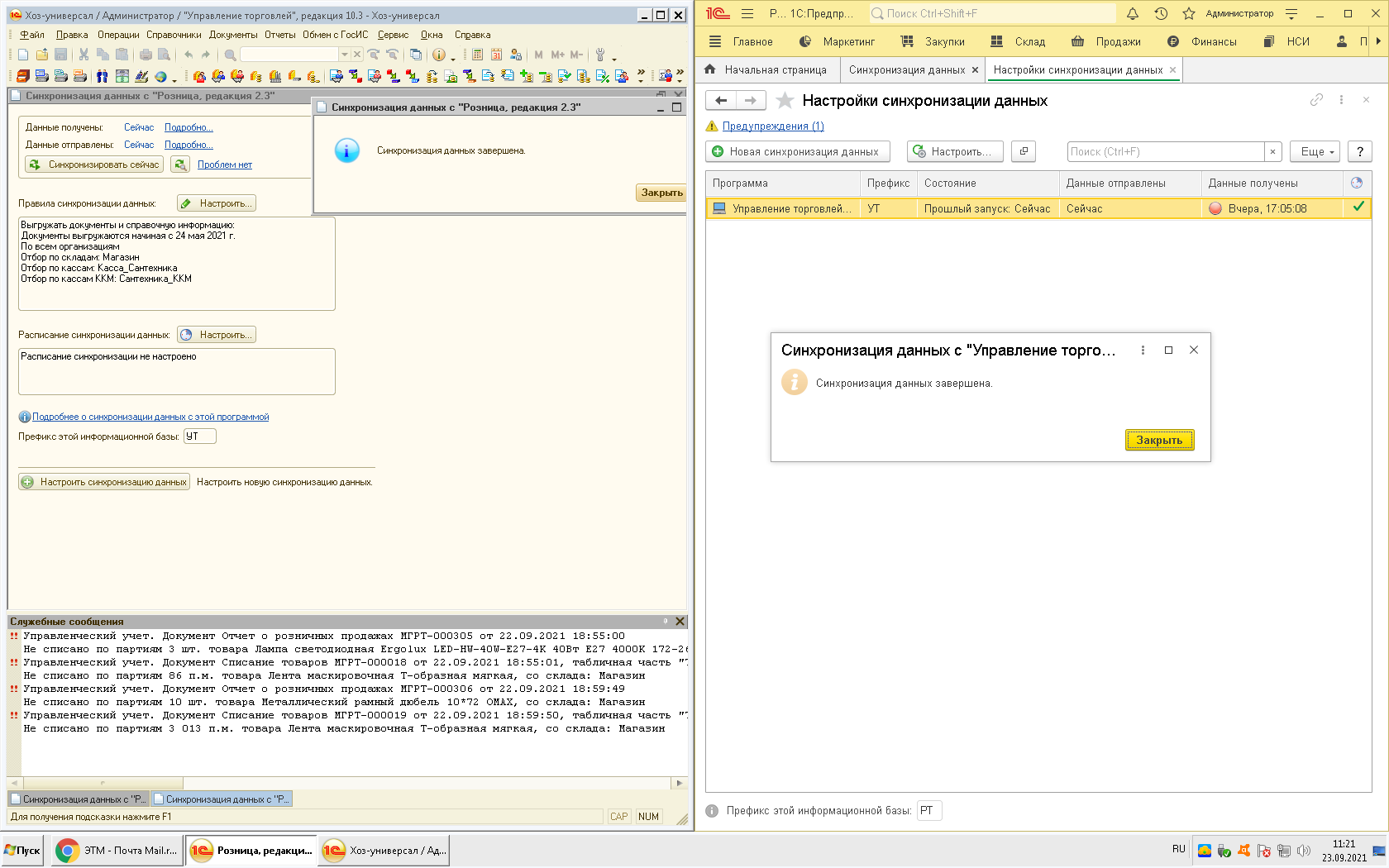Screen dimensions: 1389x868
Task: Click the notifications bell icon
Action: [x=1133, y=13]
